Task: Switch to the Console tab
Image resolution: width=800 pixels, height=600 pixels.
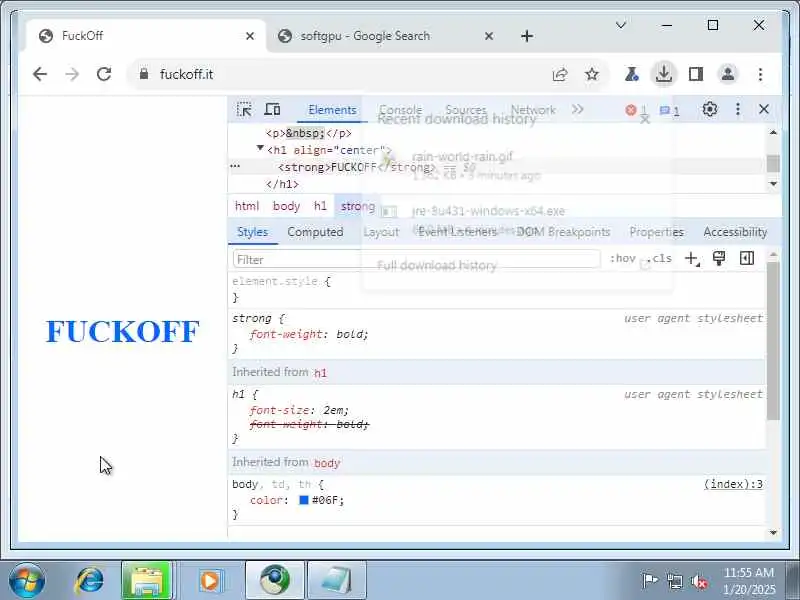Action: point(401,110)
